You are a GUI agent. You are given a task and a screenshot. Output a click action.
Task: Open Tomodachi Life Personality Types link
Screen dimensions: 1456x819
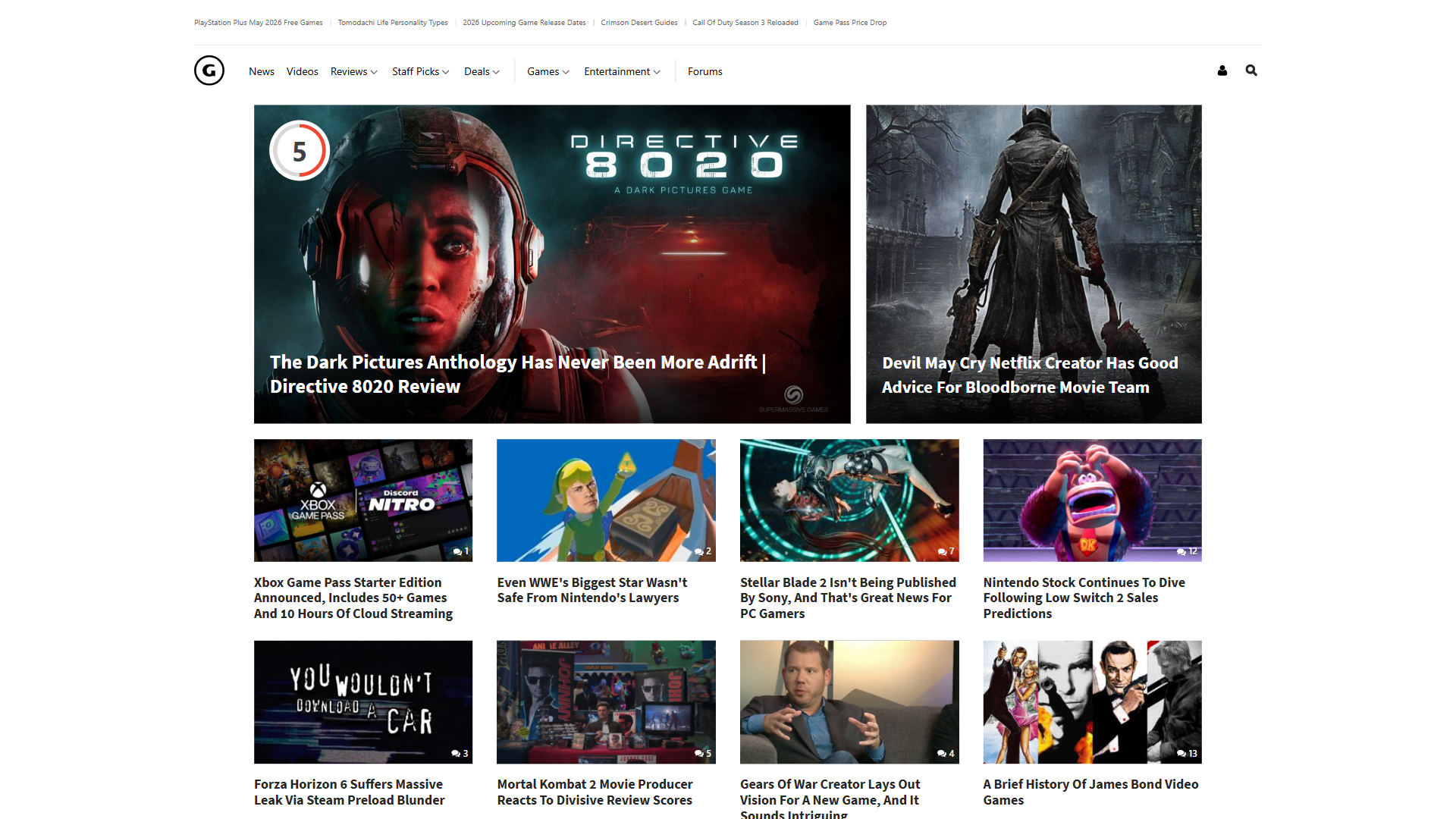(x=393, y=23)
